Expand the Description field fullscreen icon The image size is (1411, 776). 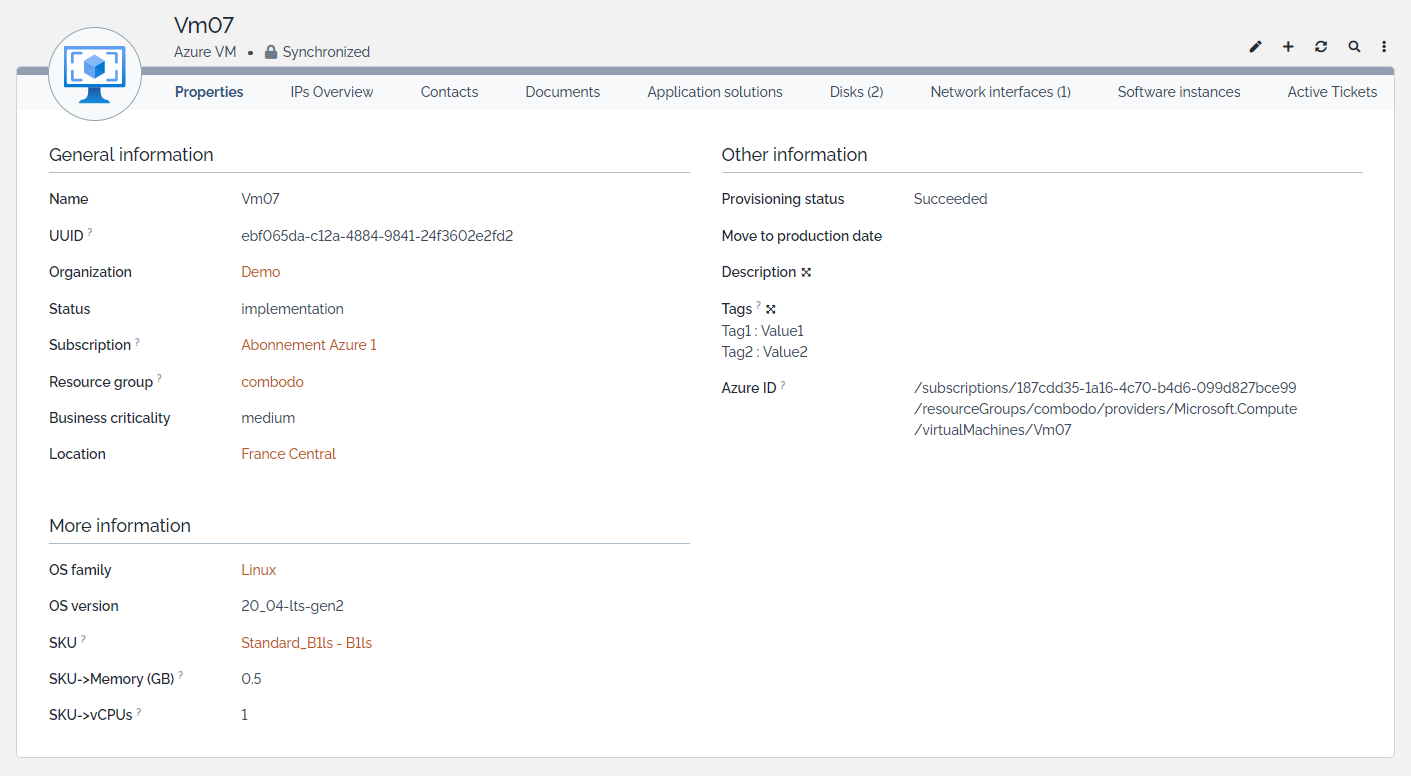(x=806, y=272)
